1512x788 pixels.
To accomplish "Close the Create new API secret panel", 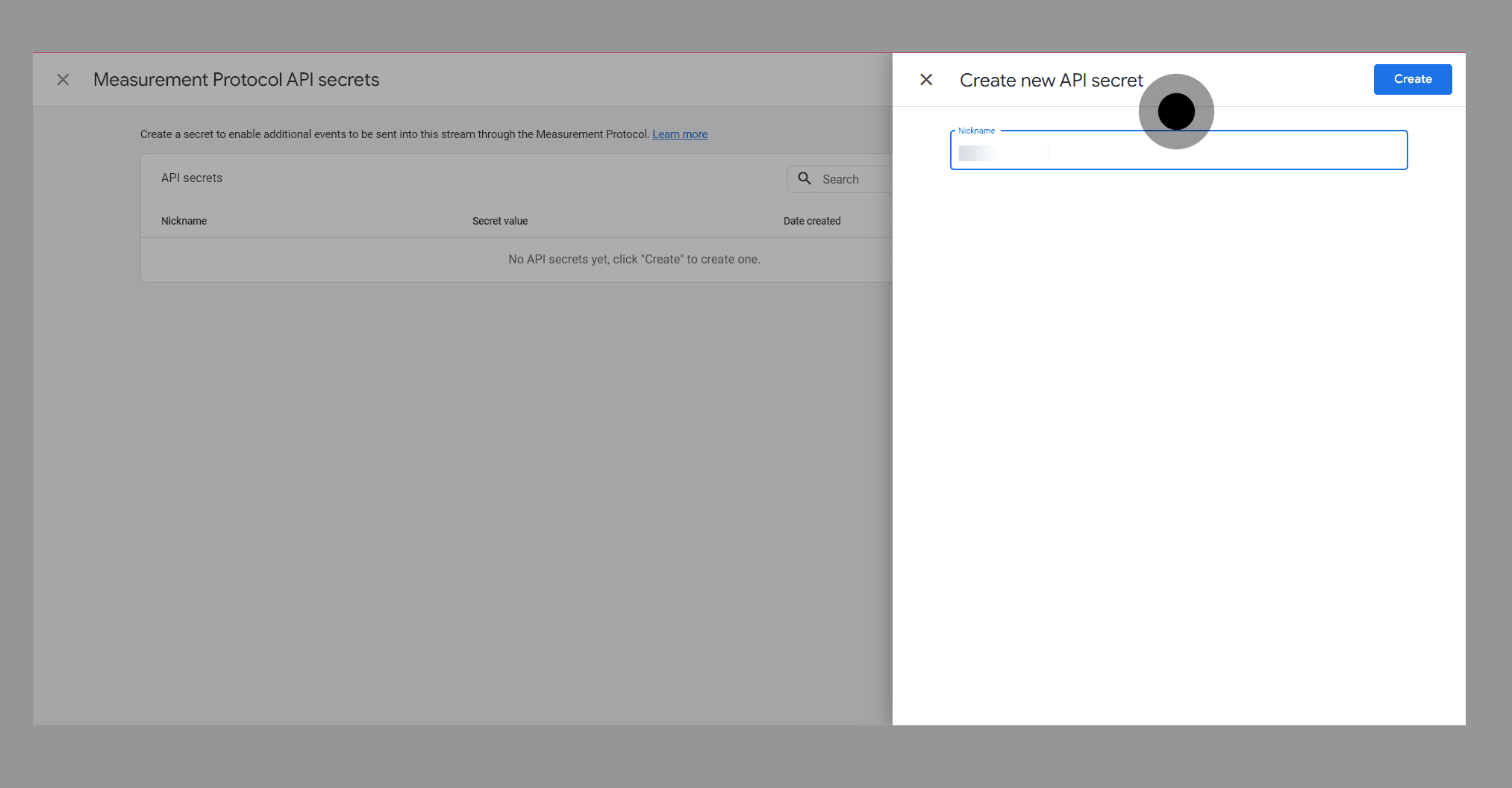I will tap(926, 80).
